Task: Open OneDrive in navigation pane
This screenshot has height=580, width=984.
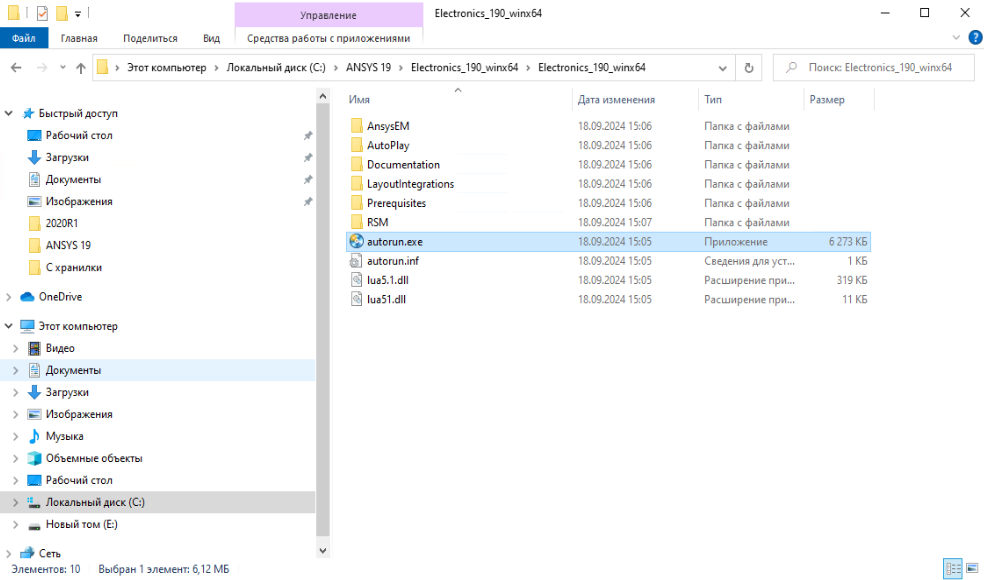Action: [60, 297]
